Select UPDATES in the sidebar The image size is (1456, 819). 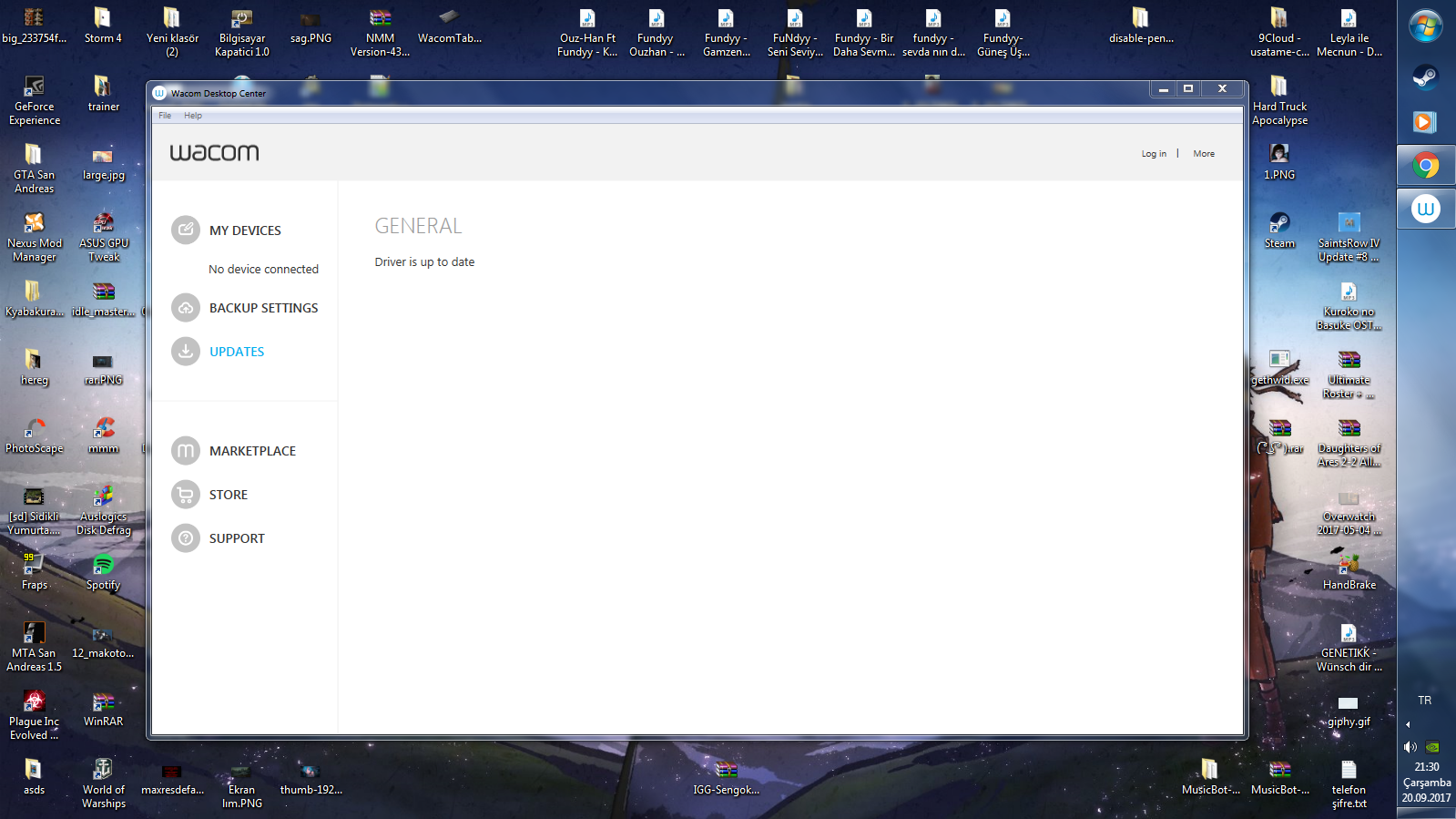coord(237,352)
